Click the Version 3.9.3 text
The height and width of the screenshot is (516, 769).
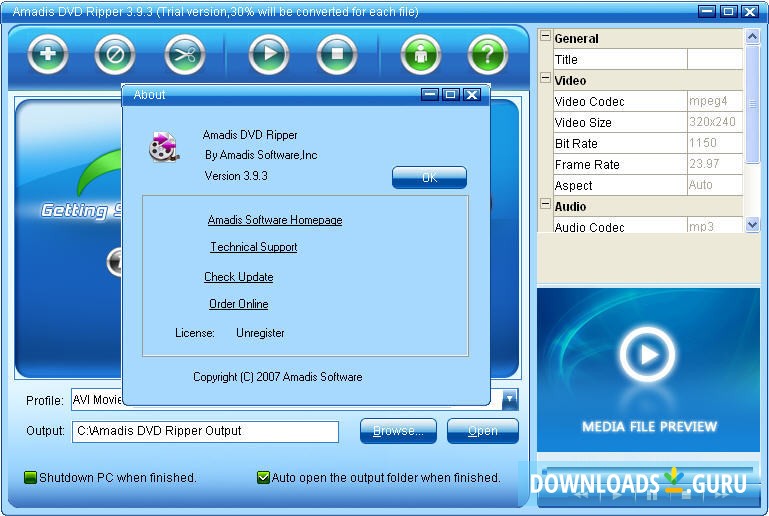236,176
